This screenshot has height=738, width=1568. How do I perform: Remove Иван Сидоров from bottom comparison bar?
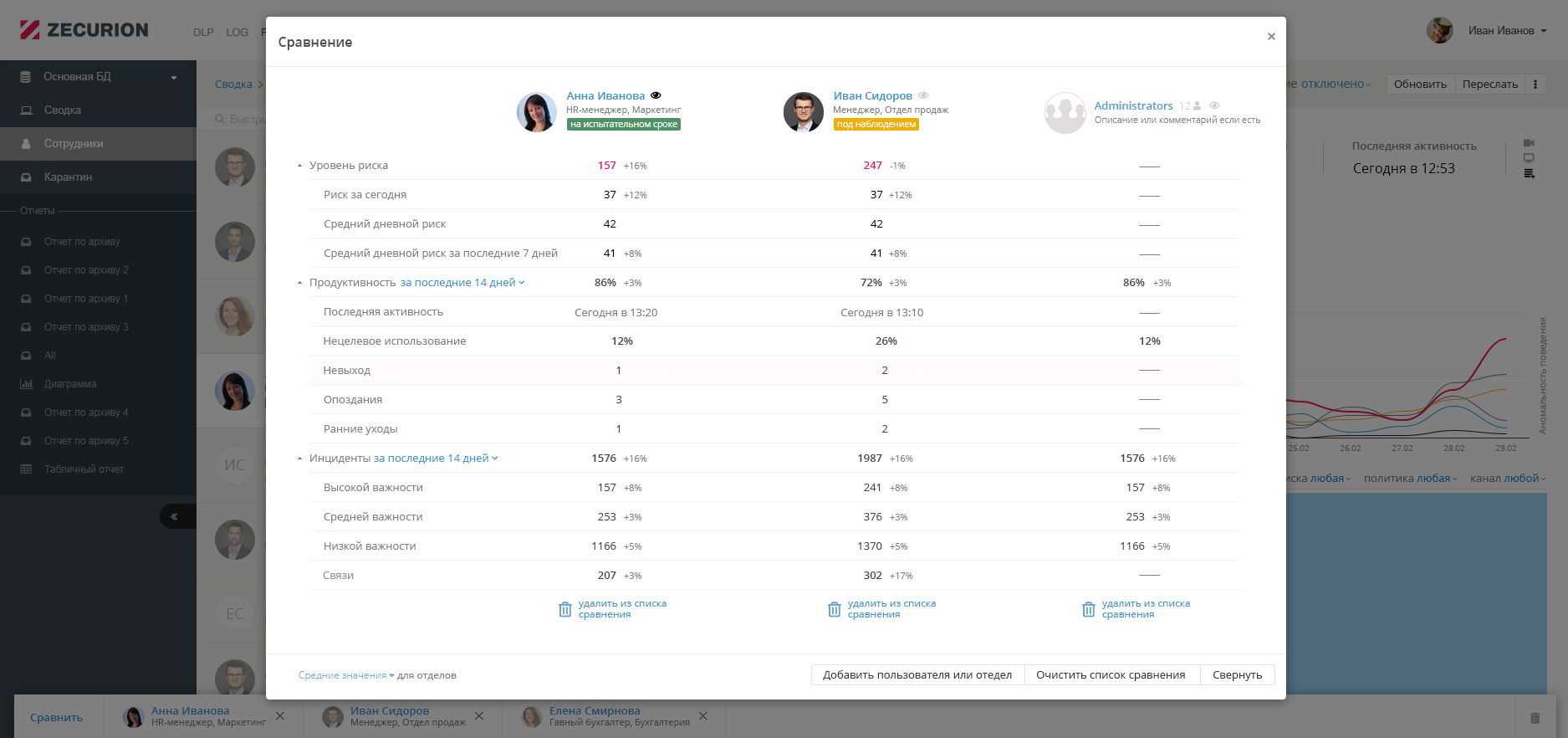point(479,716)
